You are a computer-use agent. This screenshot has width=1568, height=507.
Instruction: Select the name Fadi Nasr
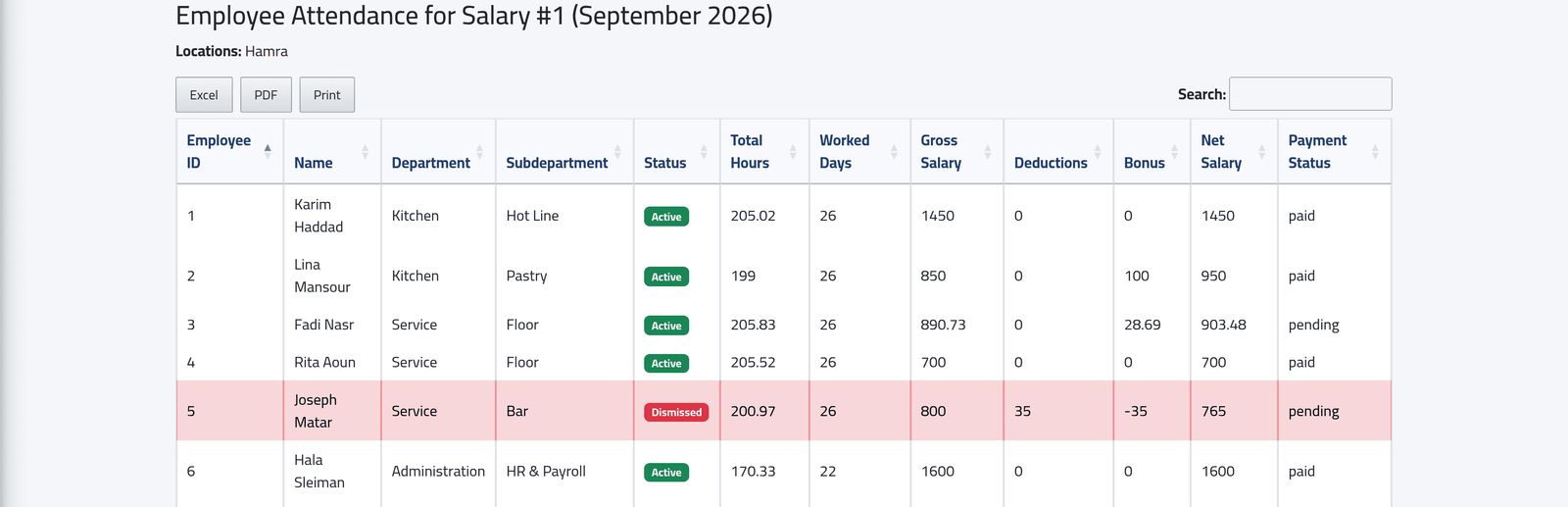pyautogui.click(x=324, y=325)
